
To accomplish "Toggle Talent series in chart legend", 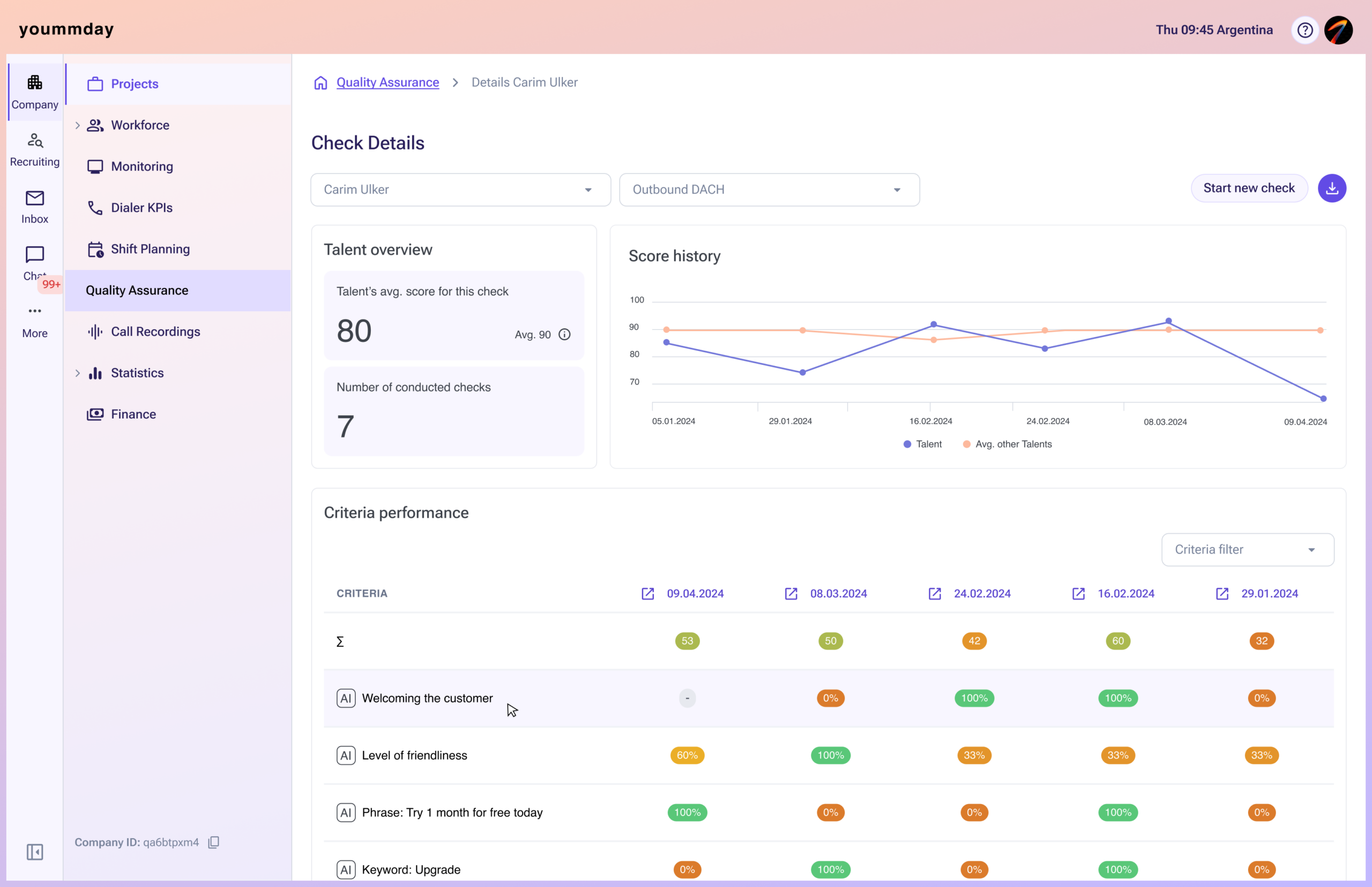I will 923,444.
